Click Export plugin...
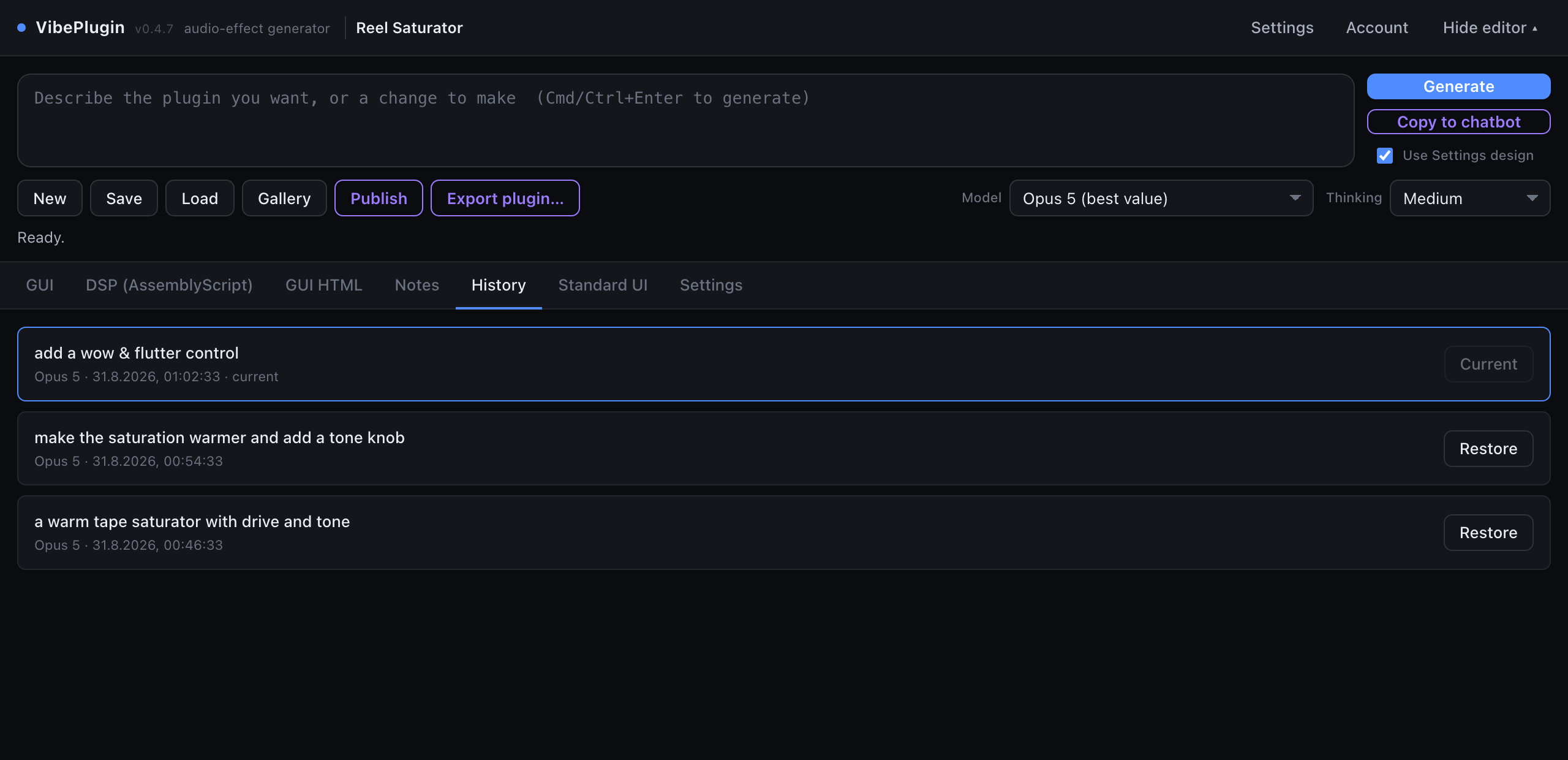 505,198
